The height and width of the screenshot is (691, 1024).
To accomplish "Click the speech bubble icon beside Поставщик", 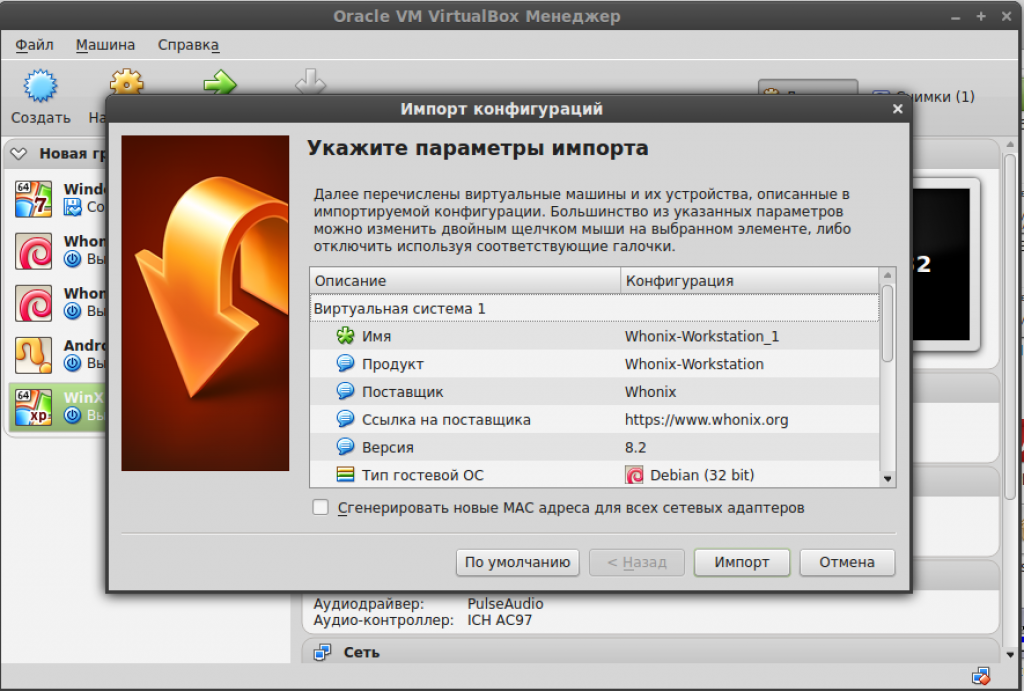I will coord(345,391).
